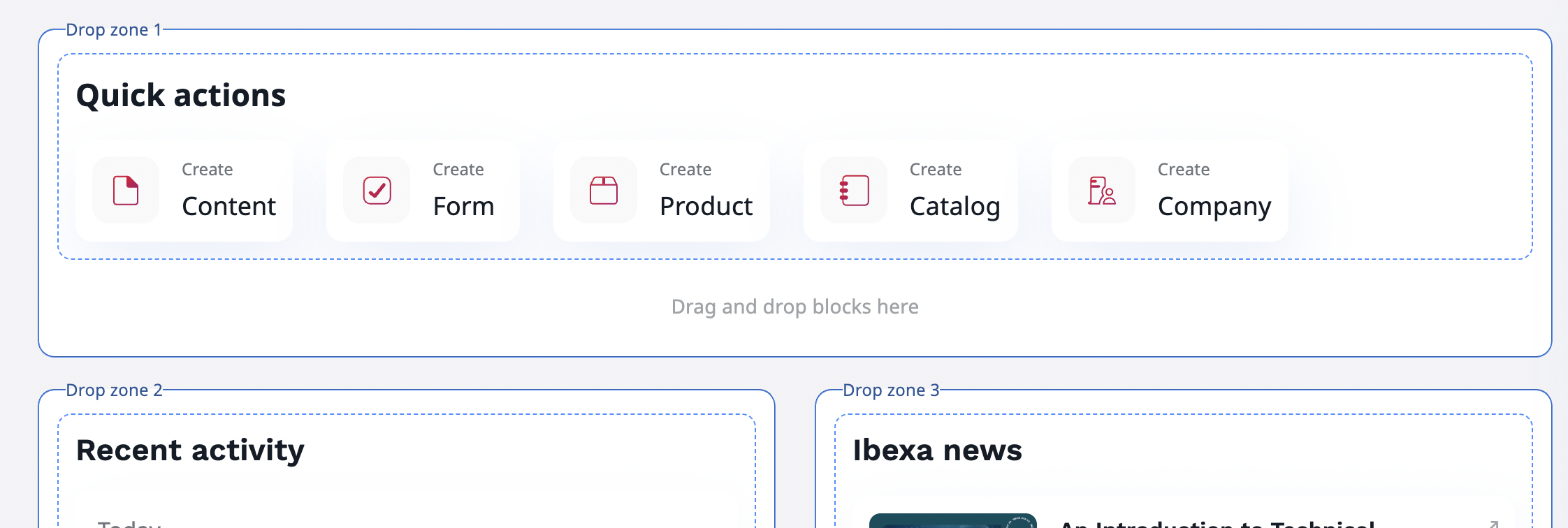Create a new Catalog from quick actions
The image size is (1568, 528).
911,190
